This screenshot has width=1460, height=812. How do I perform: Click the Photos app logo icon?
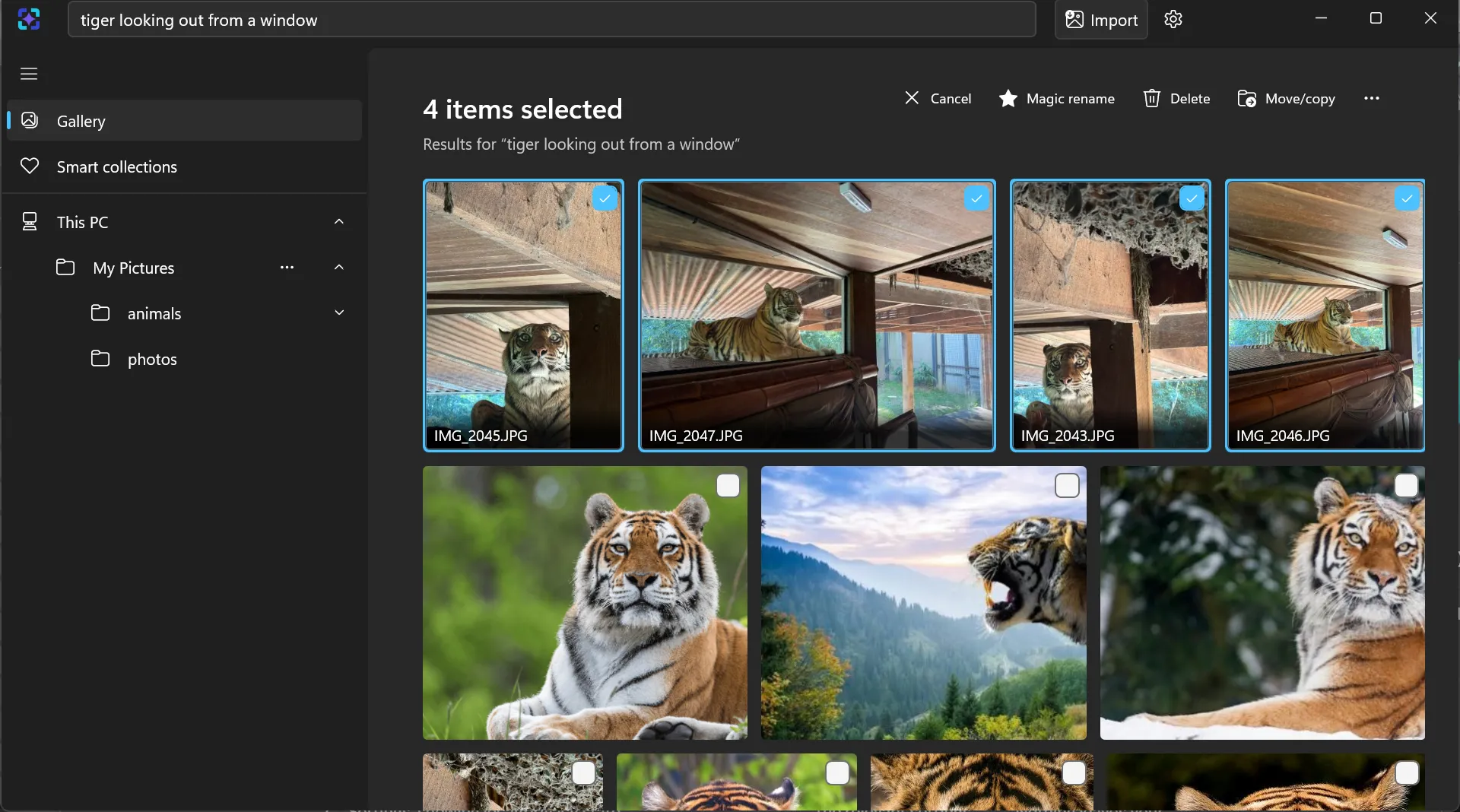coord(29,19)
